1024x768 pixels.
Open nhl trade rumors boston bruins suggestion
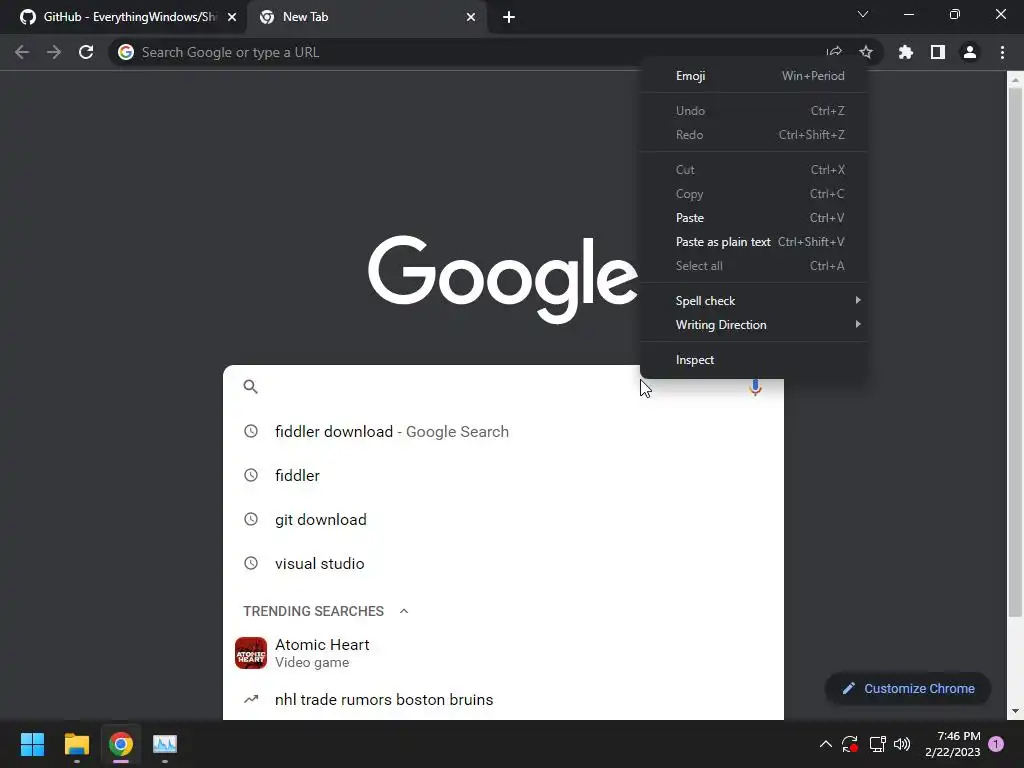(x=503, y=699)
